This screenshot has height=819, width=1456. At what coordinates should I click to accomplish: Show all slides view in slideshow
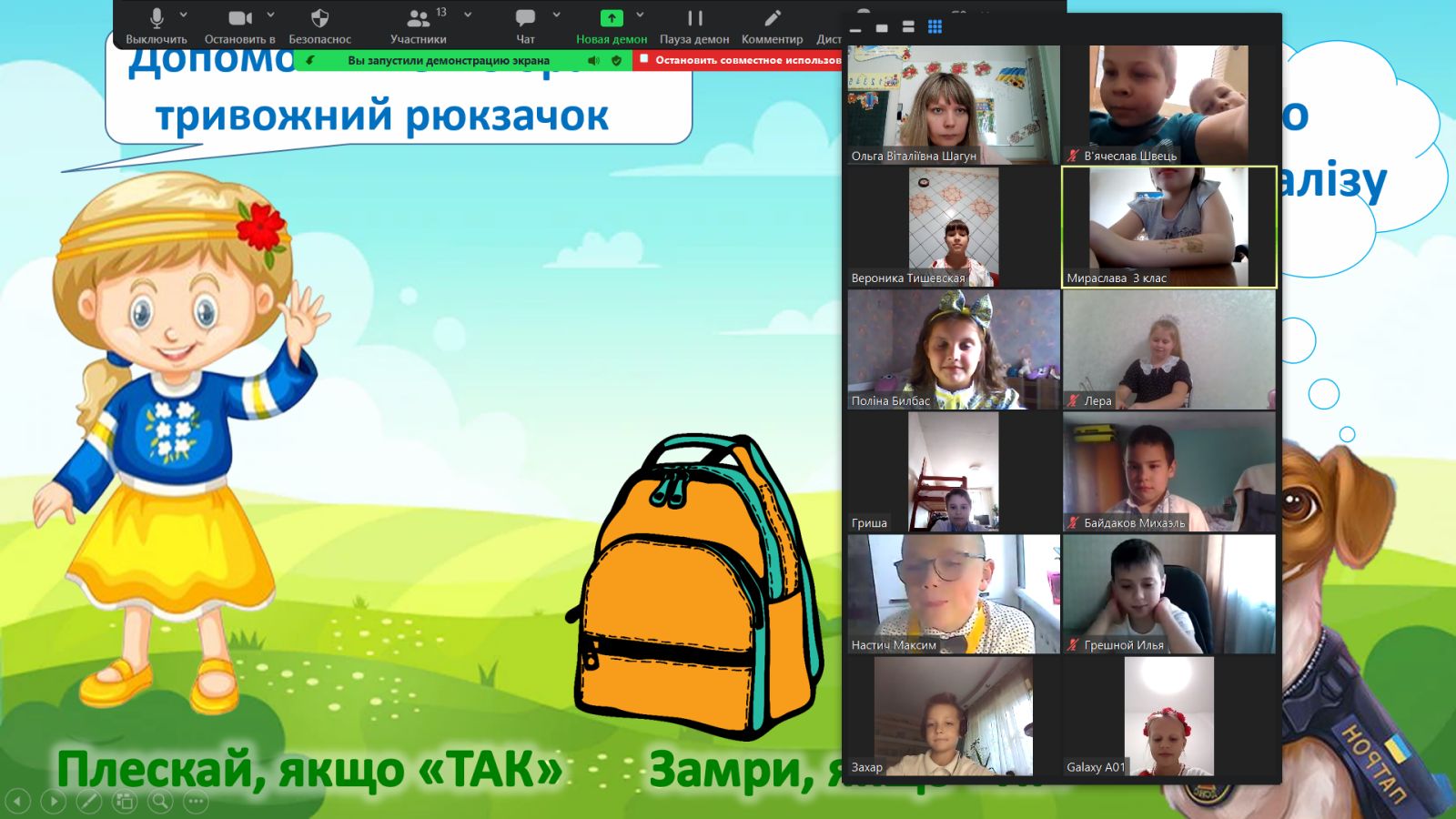coord(125,801)
